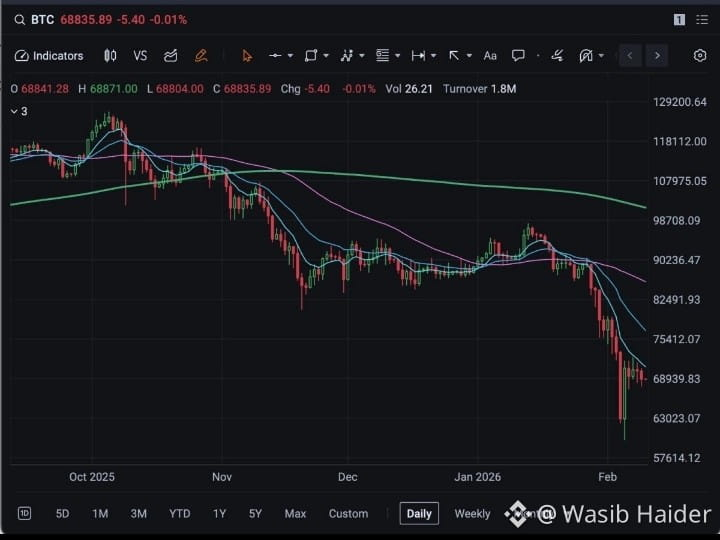Select the orange cursor pointer tool
This screenshot has width=720, height=540.
(x=247, y=56)
